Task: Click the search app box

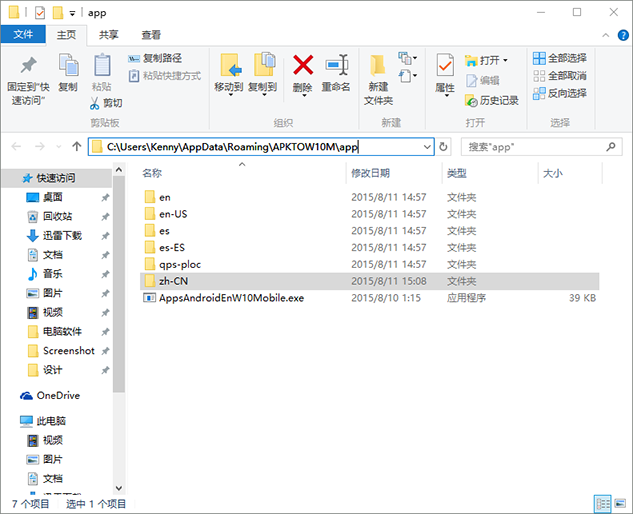Action: 541,147
